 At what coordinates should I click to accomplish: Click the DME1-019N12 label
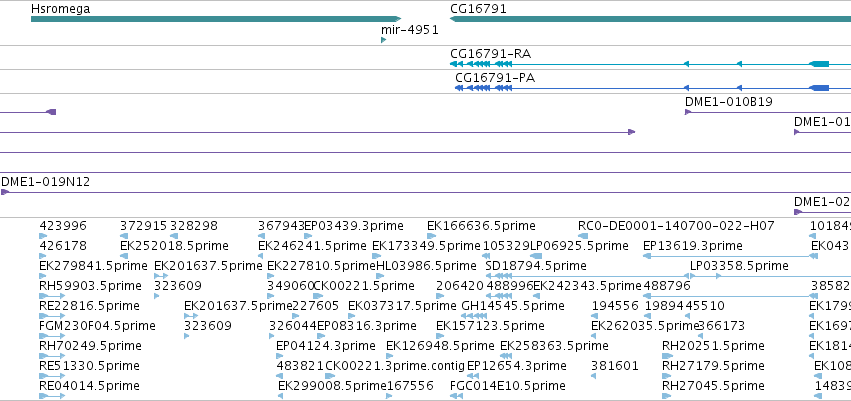point(46,182)
